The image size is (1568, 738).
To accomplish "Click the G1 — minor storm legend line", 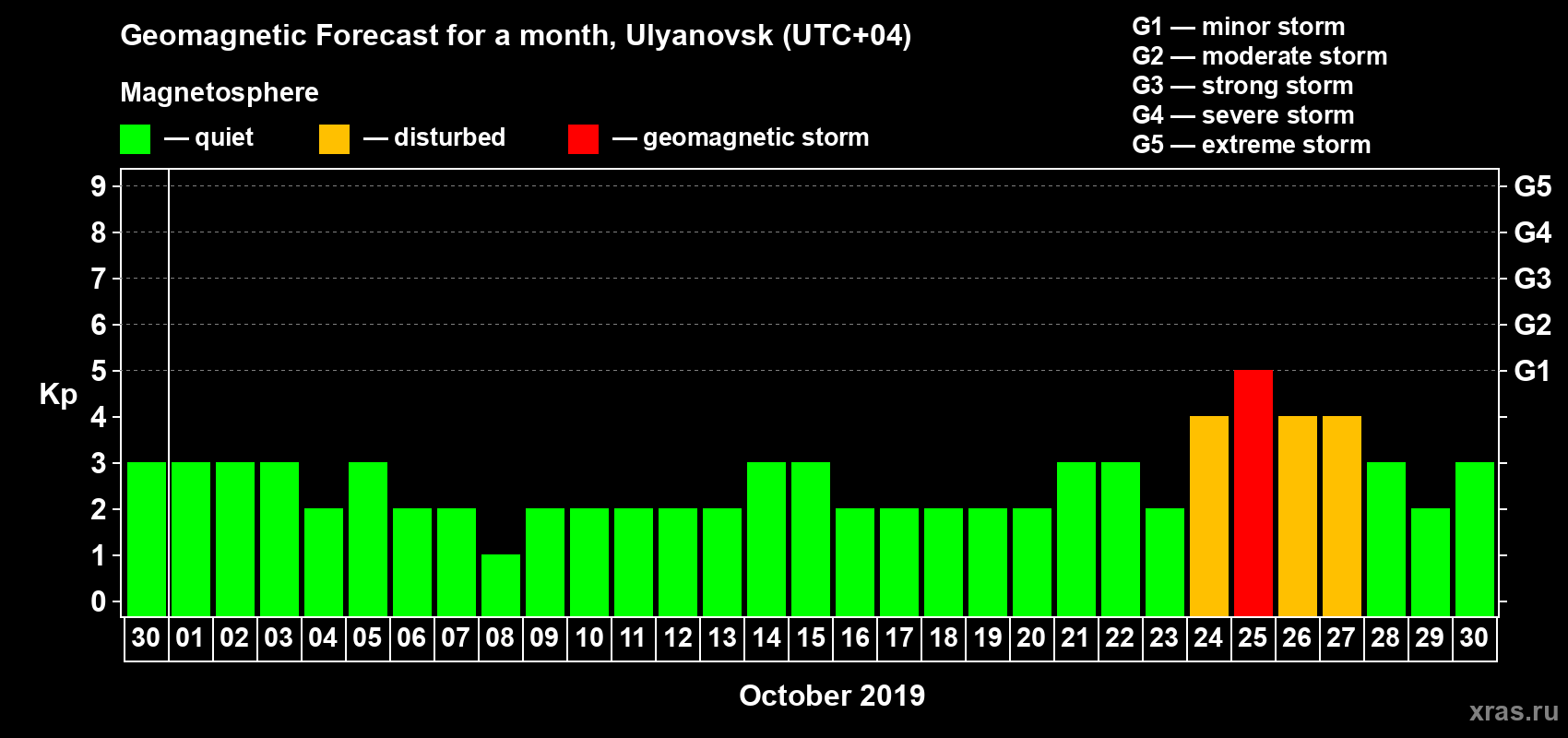I will click(1239, 27).
